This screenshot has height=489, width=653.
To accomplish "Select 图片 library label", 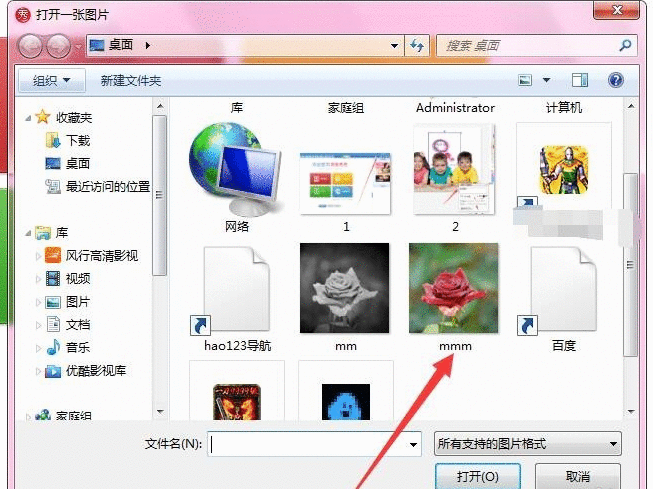I will [x=77, y=302].
